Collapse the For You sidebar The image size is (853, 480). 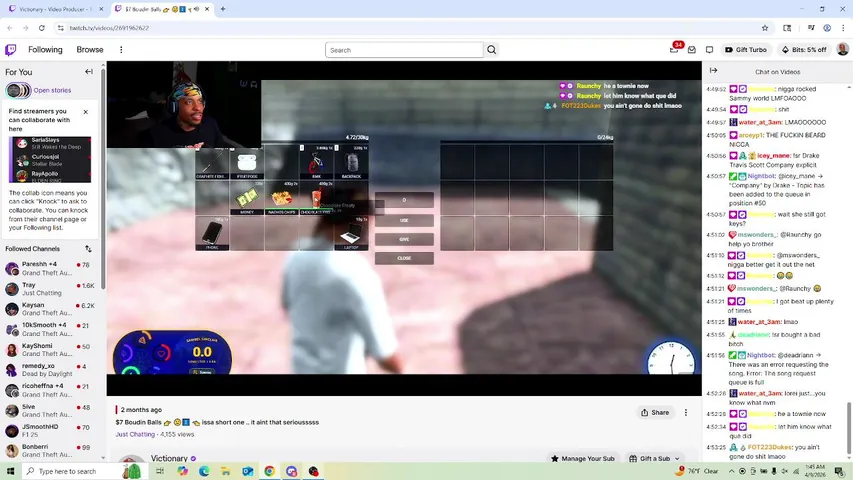coord(89,72)
